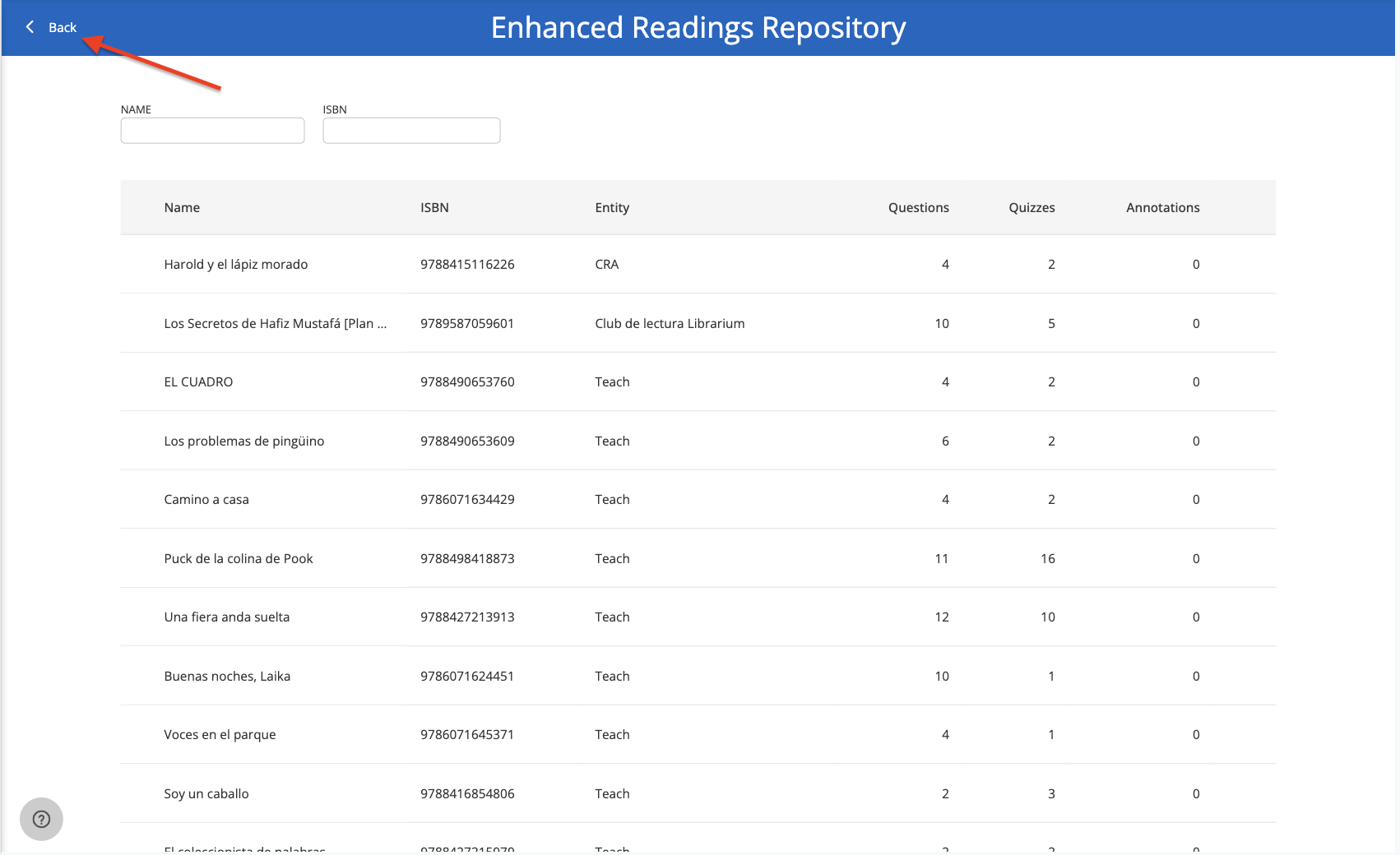Focus the ISBN filter input field
The height and width of the screenshot is (855, 1400).
pos(411,131)
